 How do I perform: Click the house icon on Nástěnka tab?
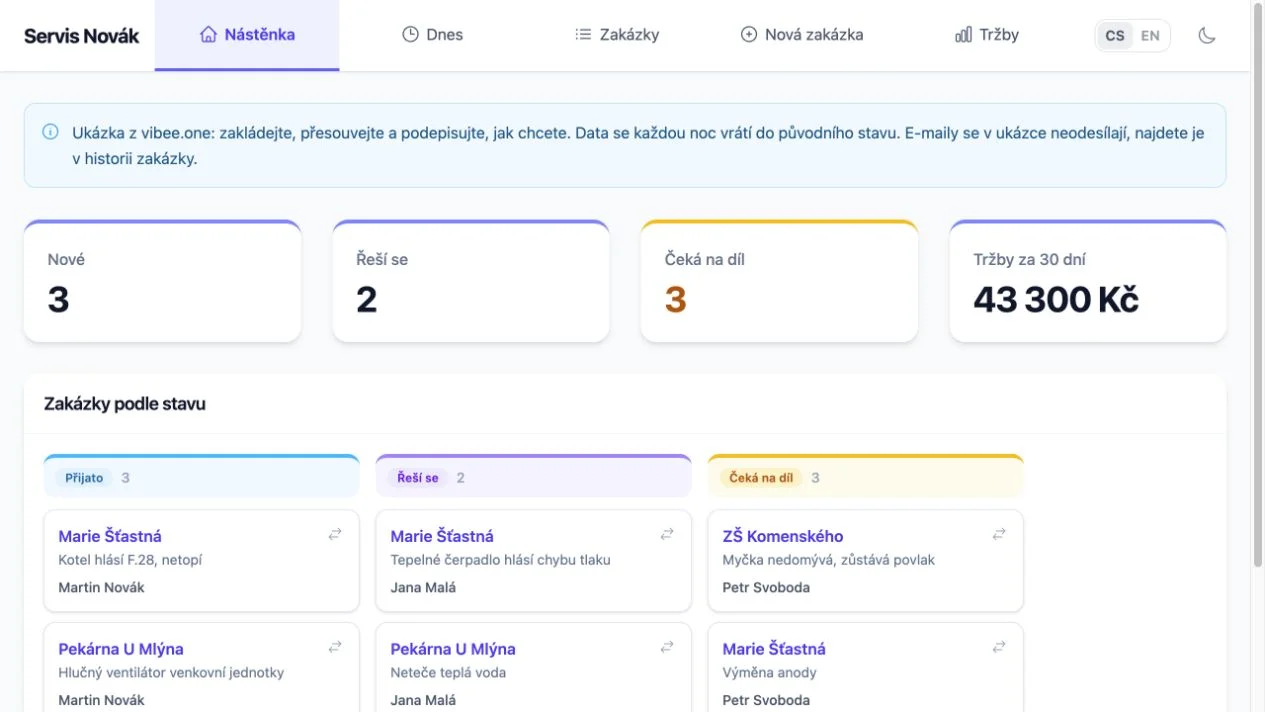pyautogui.click(x=208, y=35)
